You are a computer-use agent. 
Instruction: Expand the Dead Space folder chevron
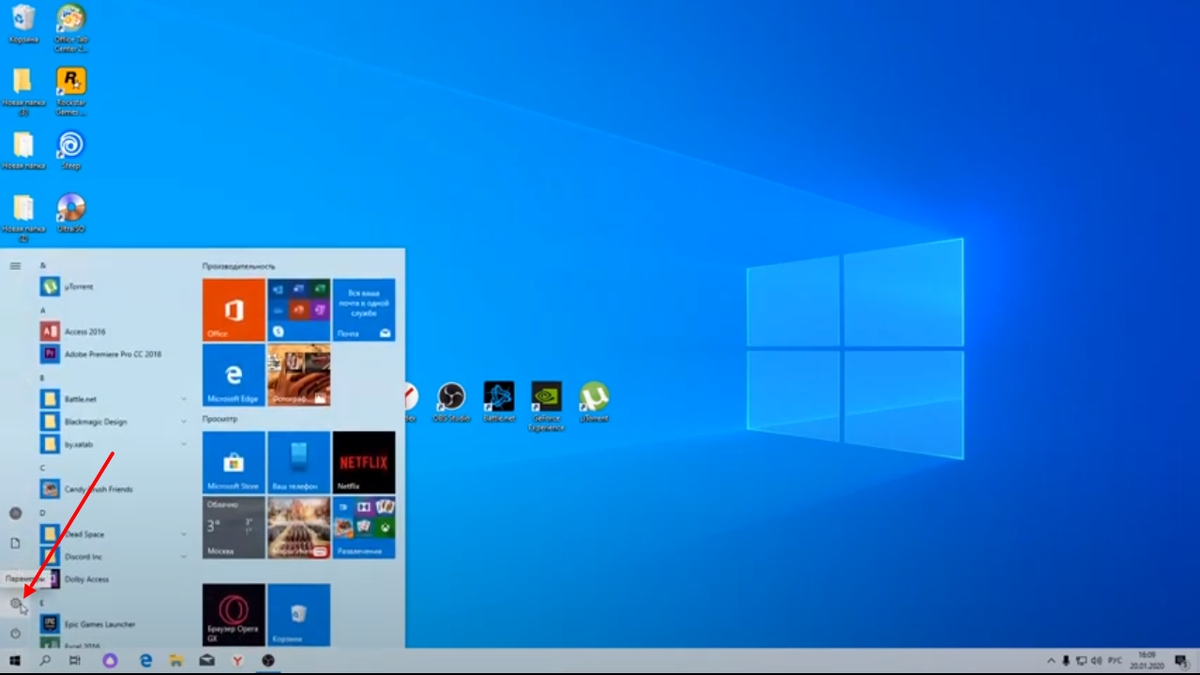click(184, 534)
